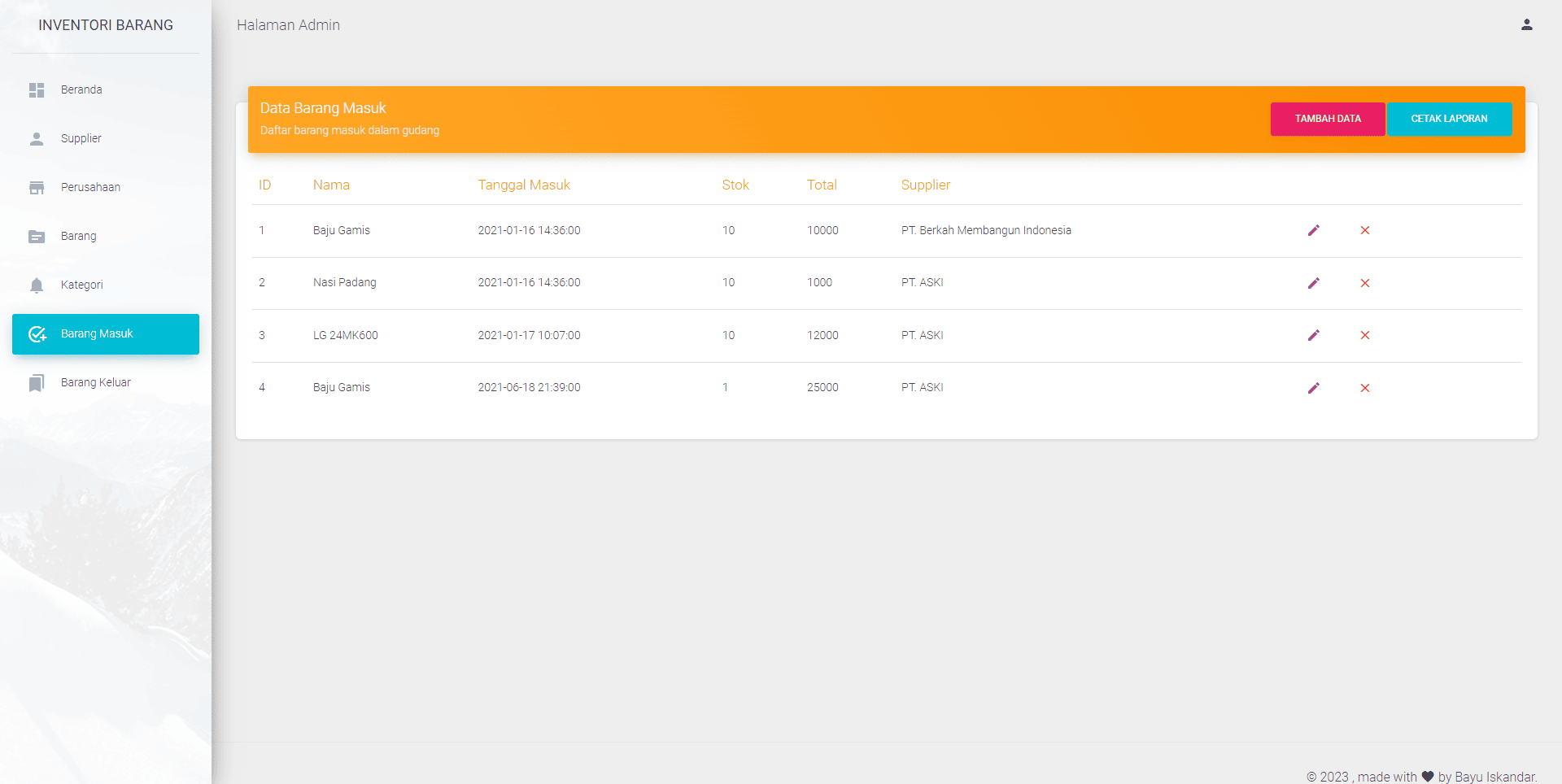
Task: Click the INVENTORI BARANG logo link
Action: pyautogui.click(x=106, y=25)
